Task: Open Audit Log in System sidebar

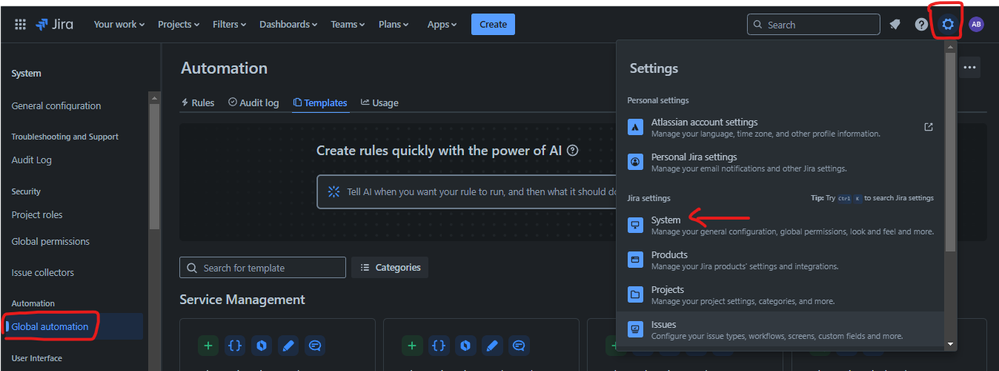Action: [32, 160]
